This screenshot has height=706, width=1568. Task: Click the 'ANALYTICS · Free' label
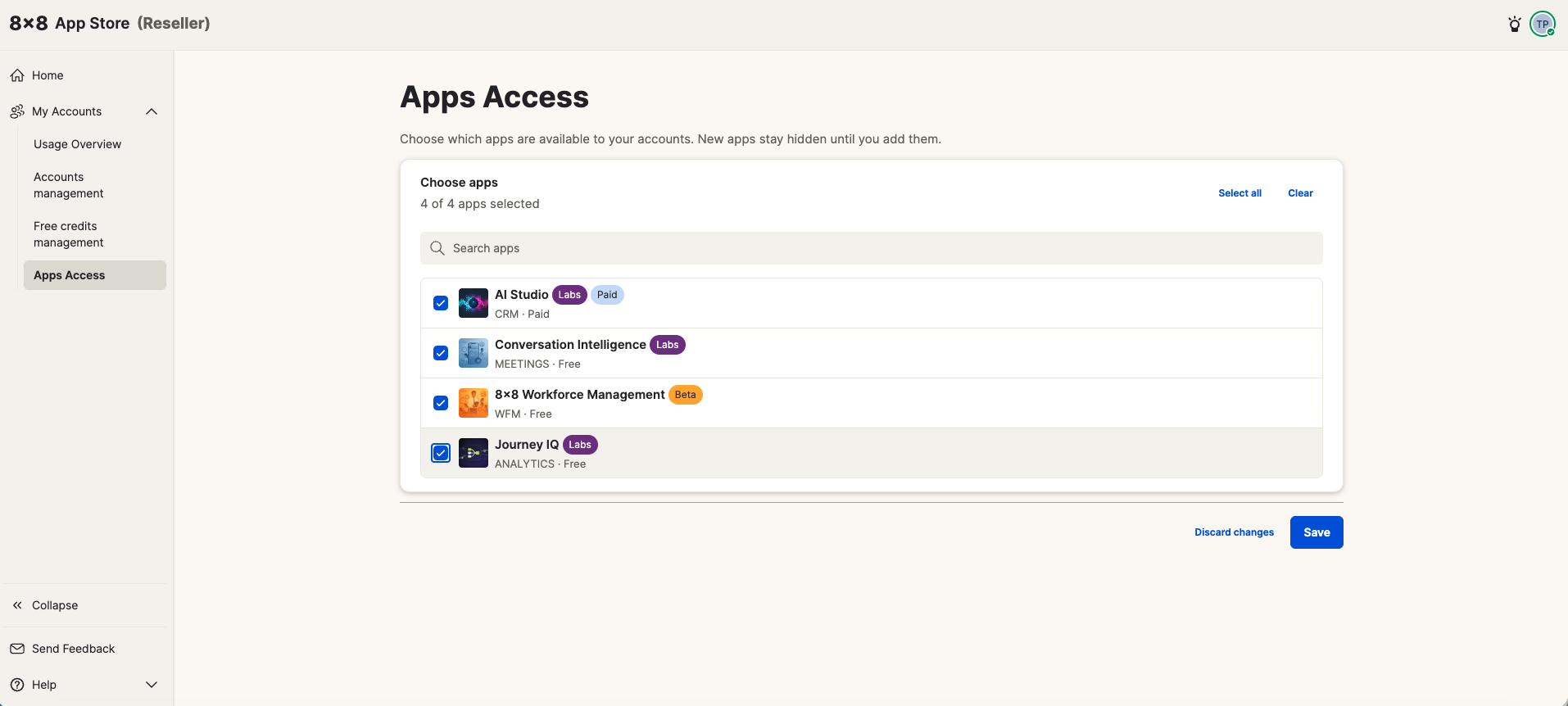pos(541,464)
